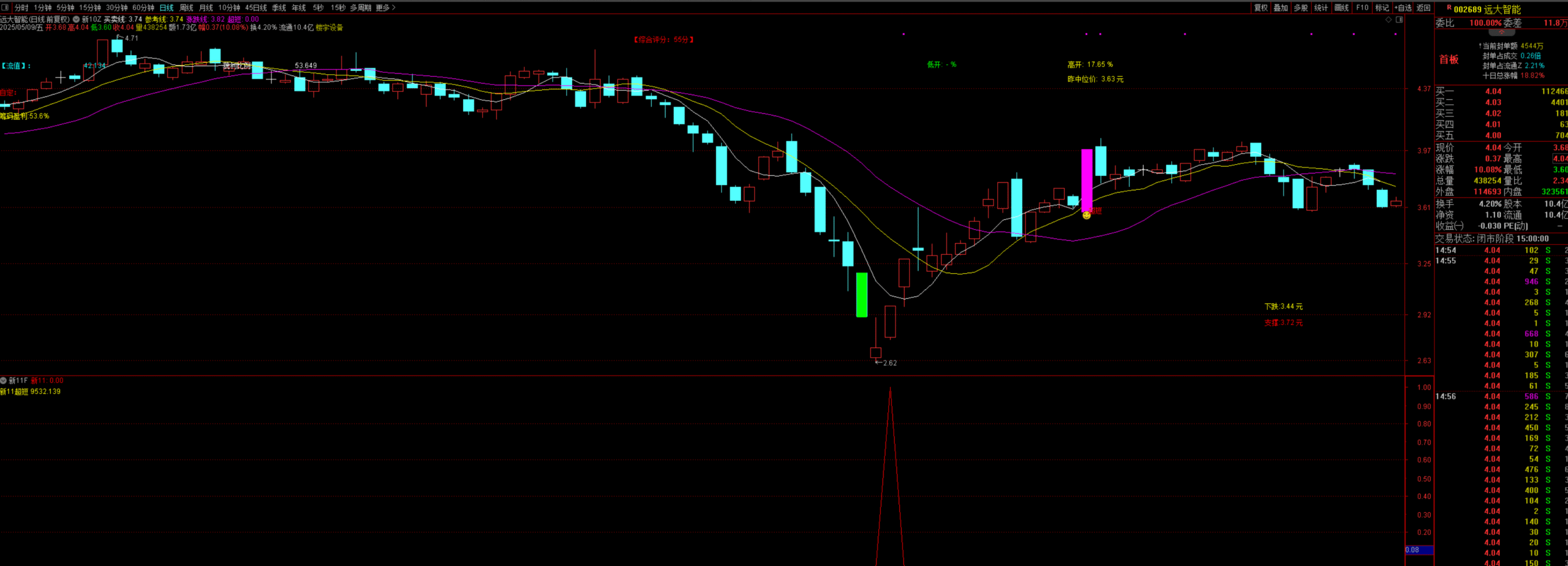Add the stock via +自选 button
Image resolution: width=1568 pixels, height=566 pixels.
pos(1403,7)
